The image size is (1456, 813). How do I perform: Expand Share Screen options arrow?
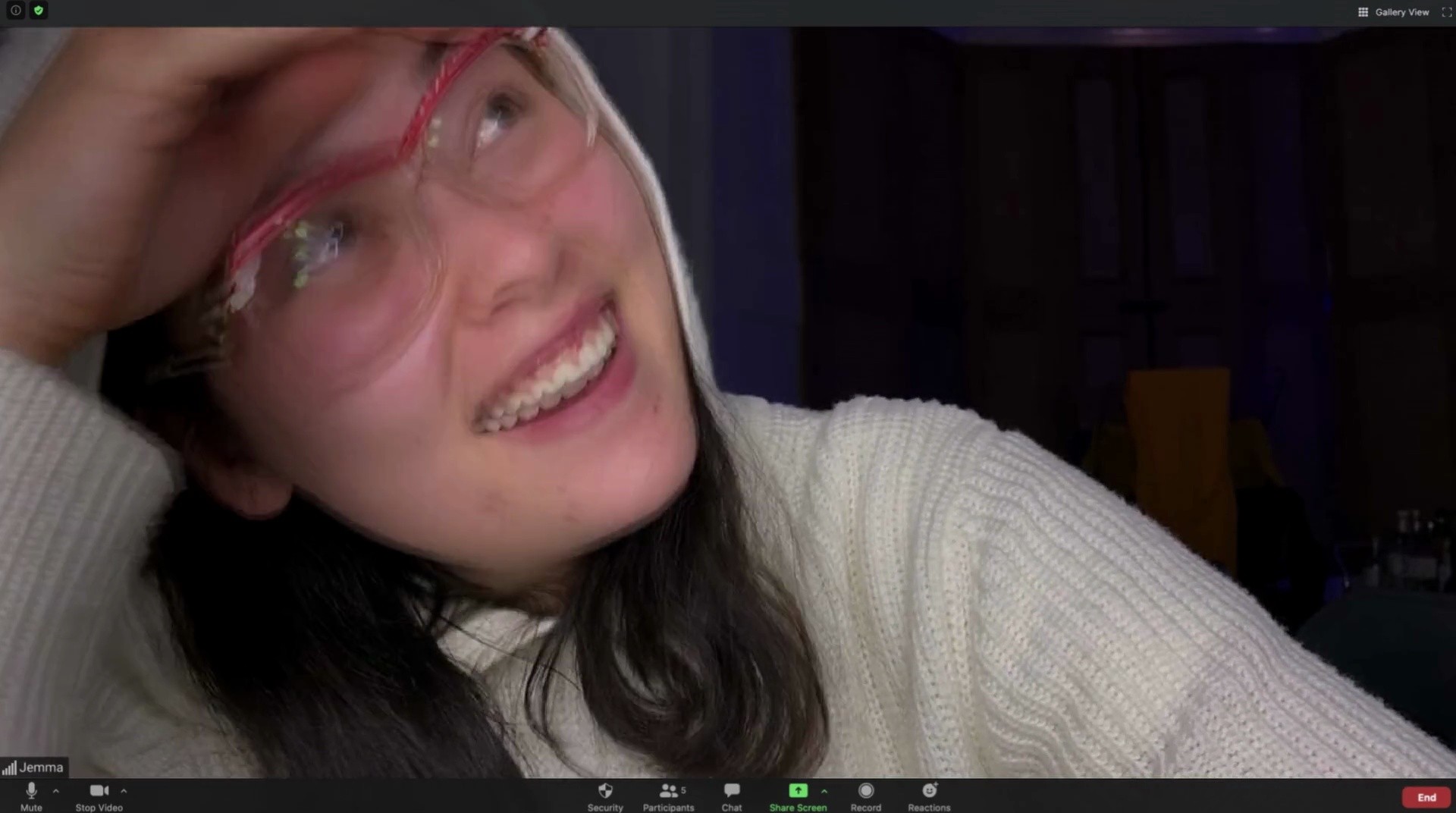[824, 791]
